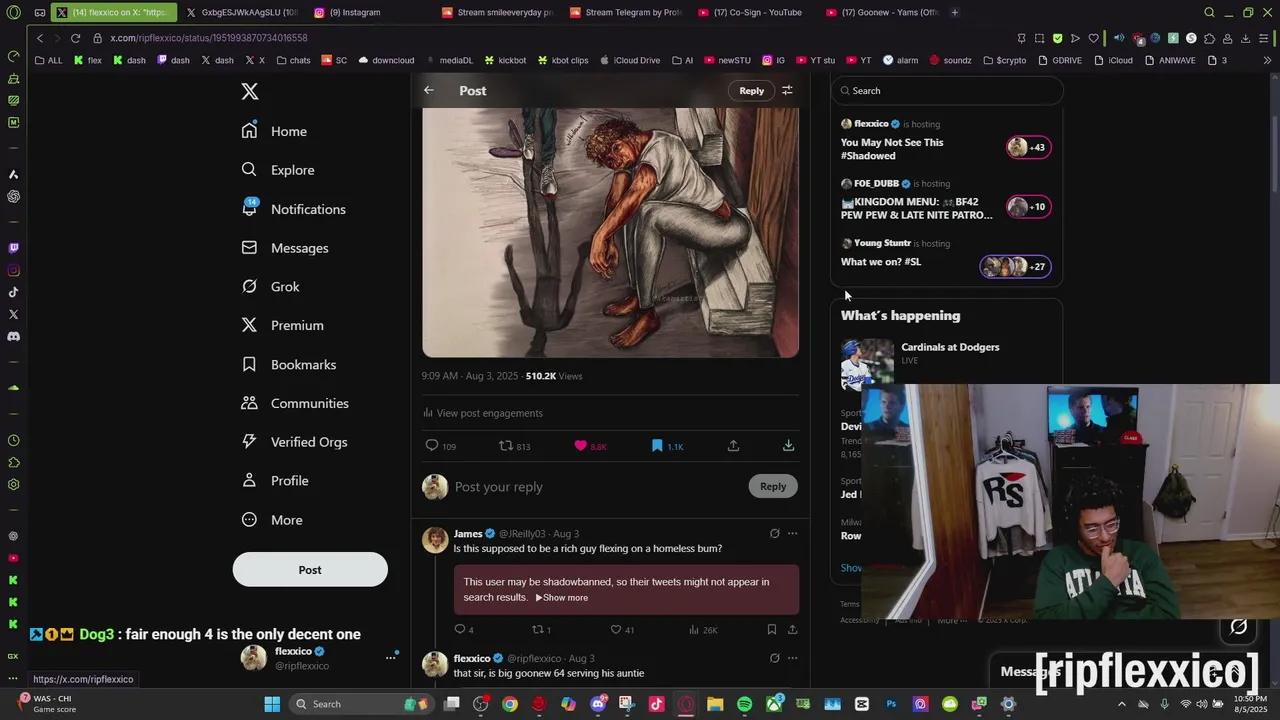1280x720 pixels.
Task: Open Premium in X sidebar
Action: (x=283, y=325)
